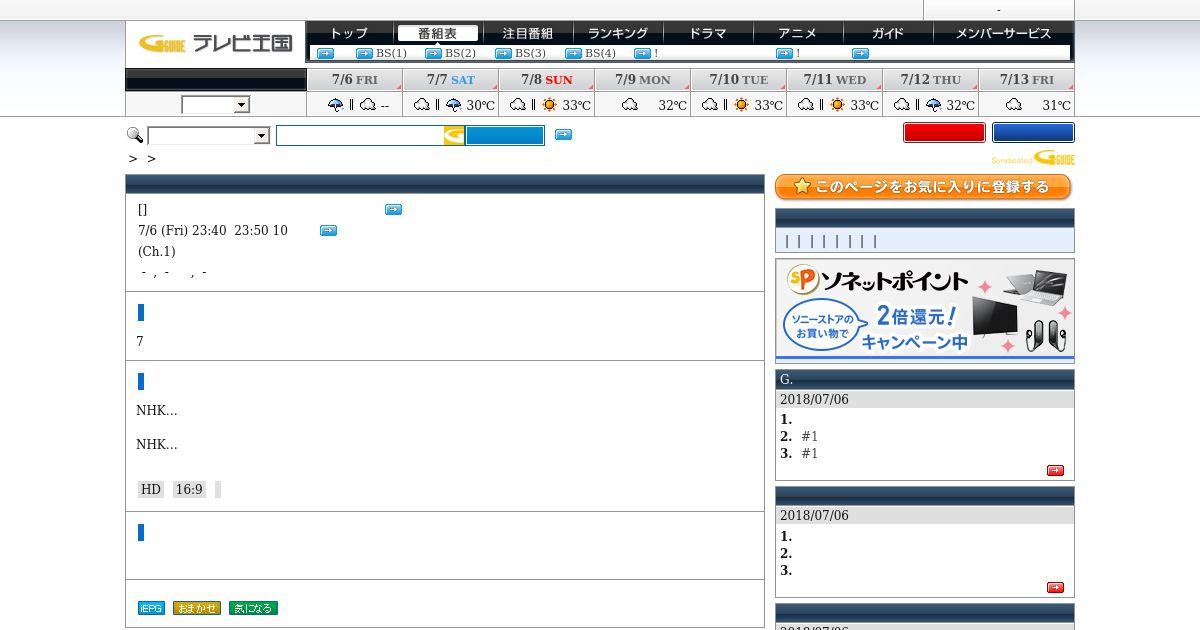The width and height of the screenshot is (1200, 630).
Task: Click the red button right of the search bar
Action: tap(944, 132)
